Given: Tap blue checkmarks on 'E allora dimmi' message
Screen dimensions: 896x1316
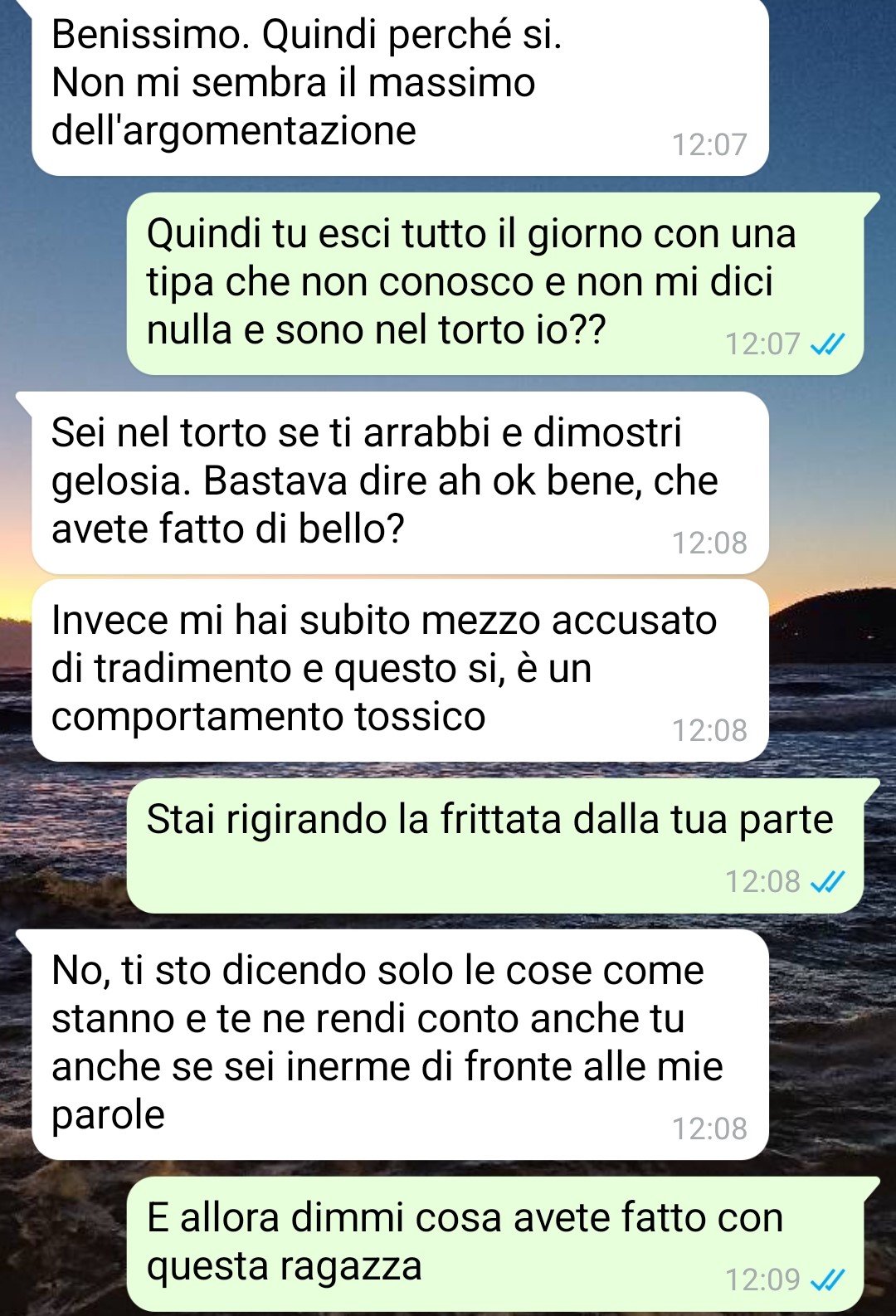Looking at the screenshot, I should 827,1279.
